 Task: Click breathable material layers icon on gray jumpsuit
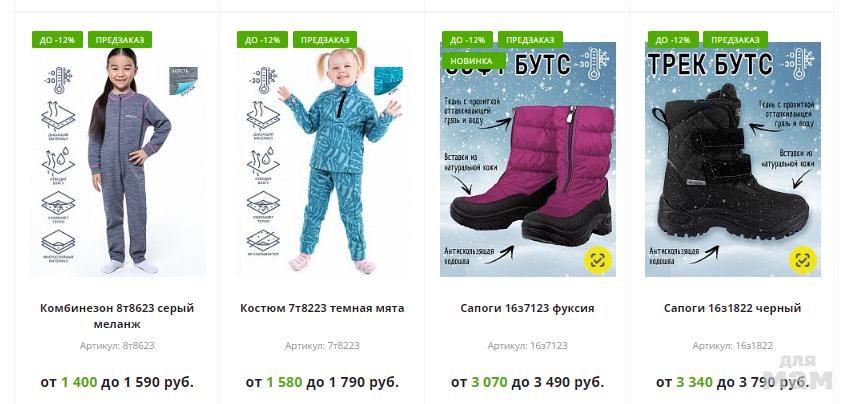click(58, 120)
